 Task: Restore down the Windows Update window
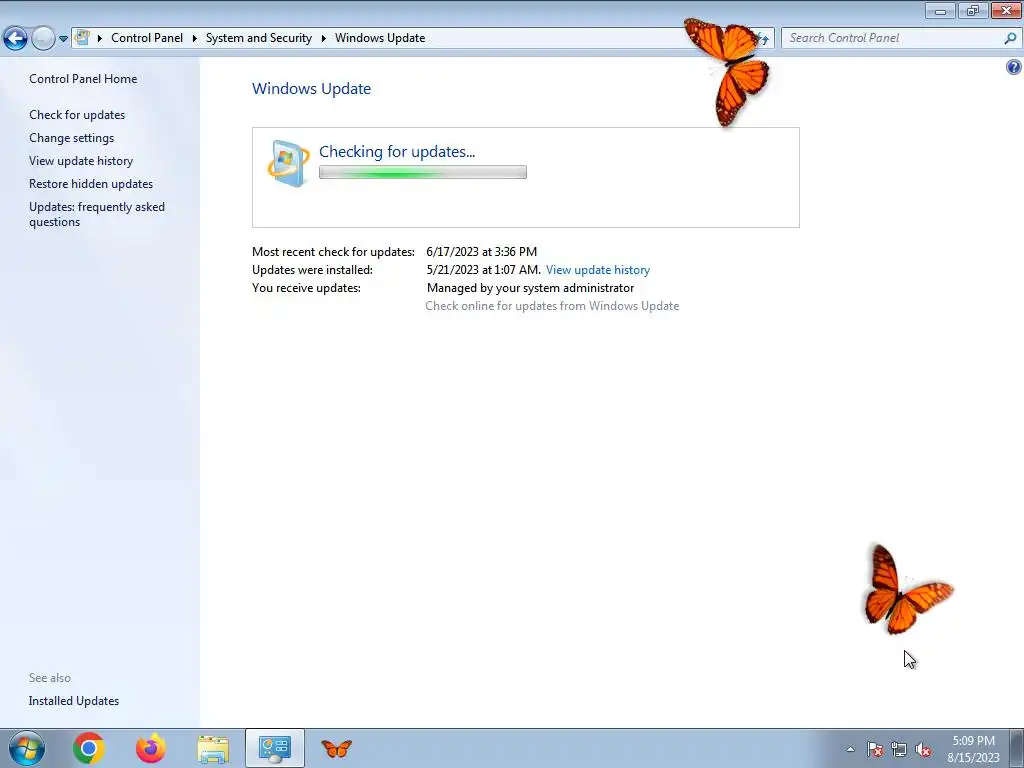(x=973, y=10)
